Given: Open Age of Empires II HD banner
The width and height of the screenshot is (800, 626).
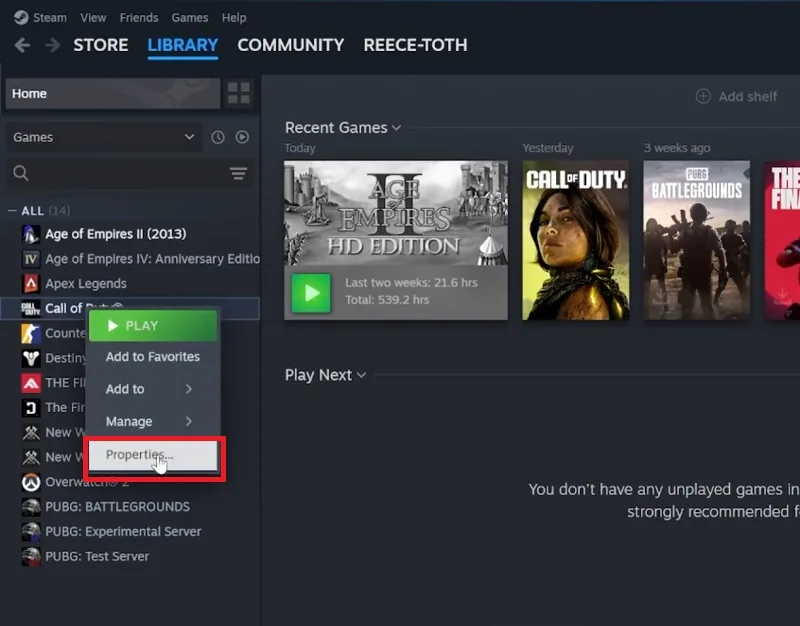Looking at the screenshot, I should pyautogui.click(x=396, y=213).
